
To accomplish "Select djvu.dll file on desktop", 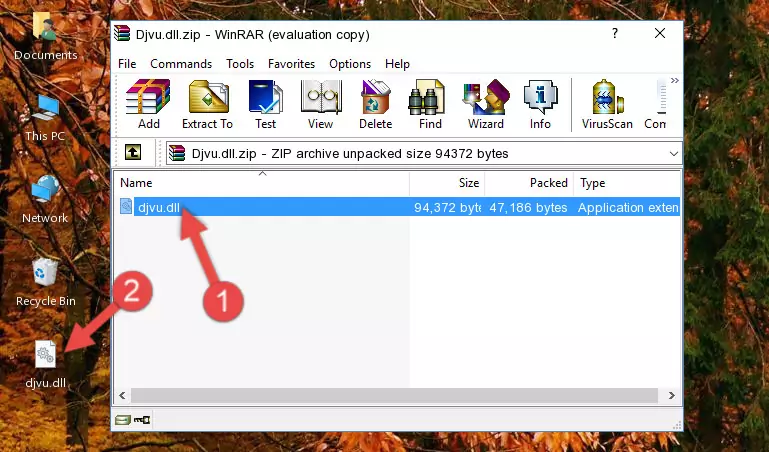I will coord(46,365).
